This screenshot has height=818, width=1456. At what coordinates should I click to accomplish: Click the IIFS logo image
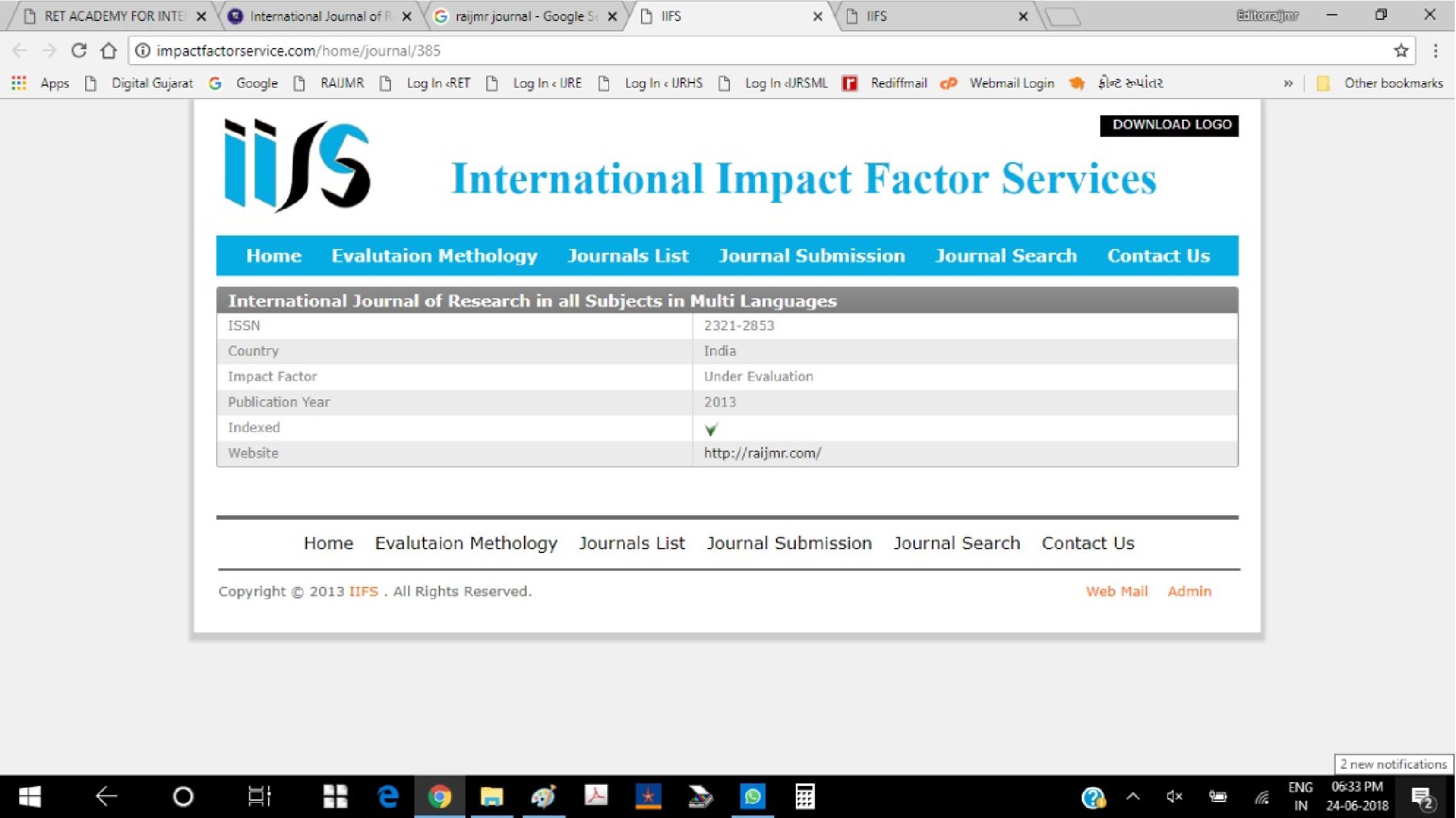297,165
